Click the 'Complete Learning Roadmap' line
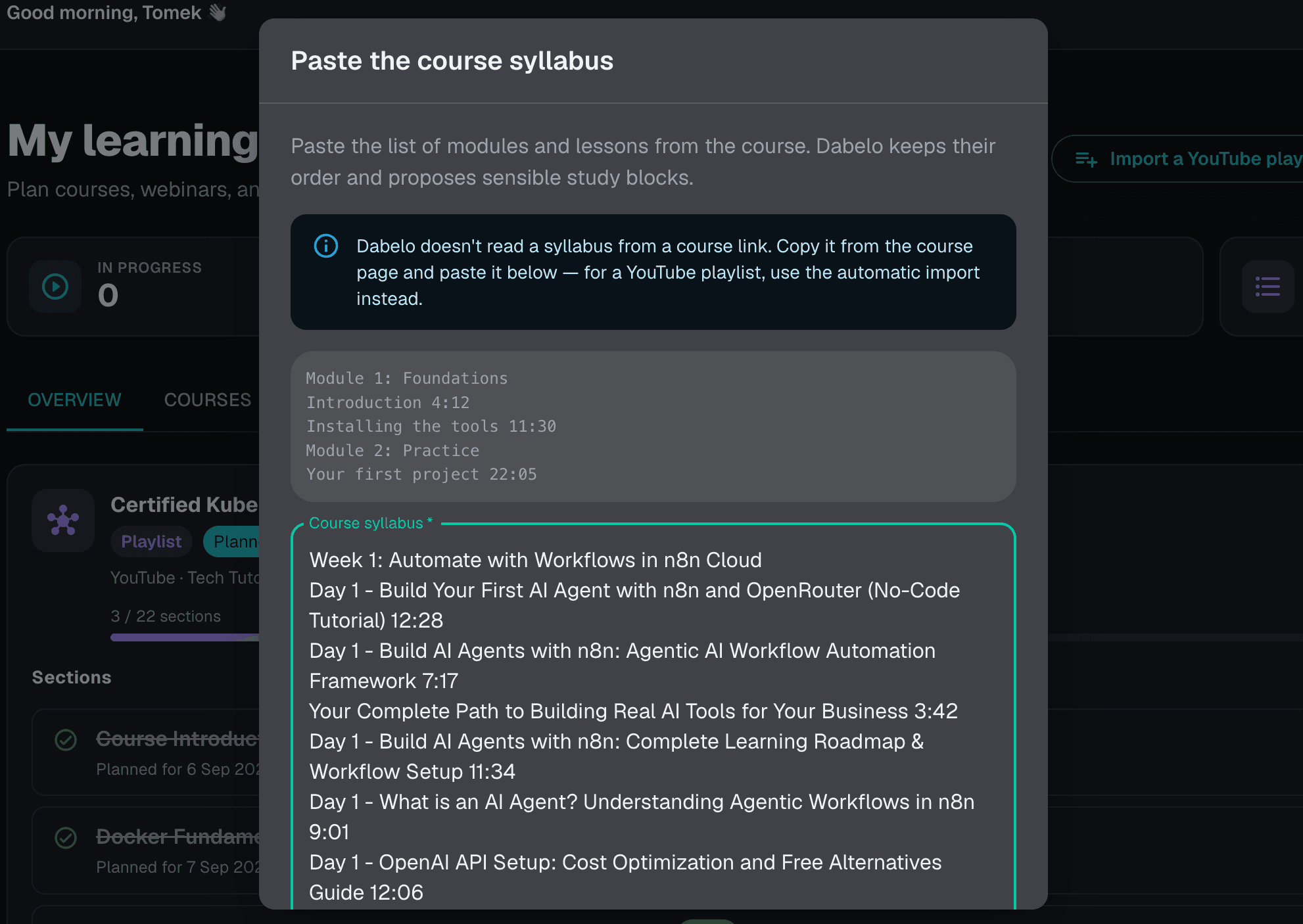Image resolution: width=1303 pixels, height=924 pixels. point(617,756)
